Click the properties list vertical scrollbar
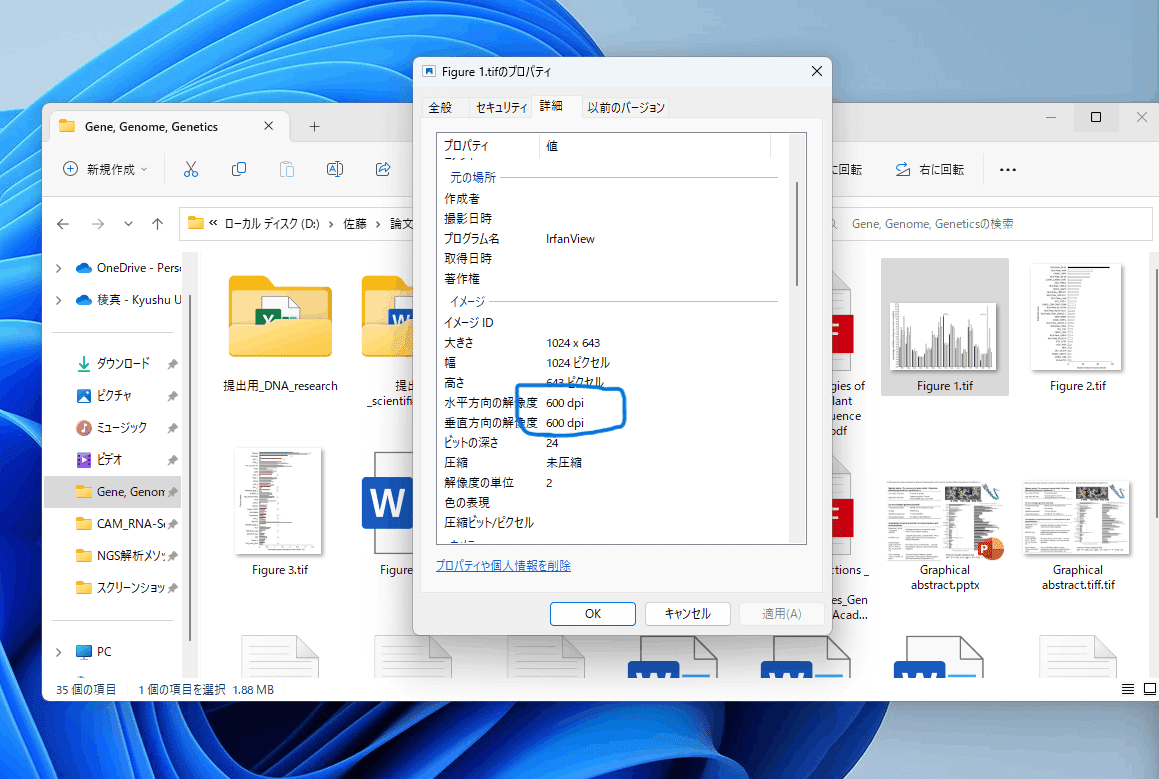1159x779 pixels. [797, 234]
